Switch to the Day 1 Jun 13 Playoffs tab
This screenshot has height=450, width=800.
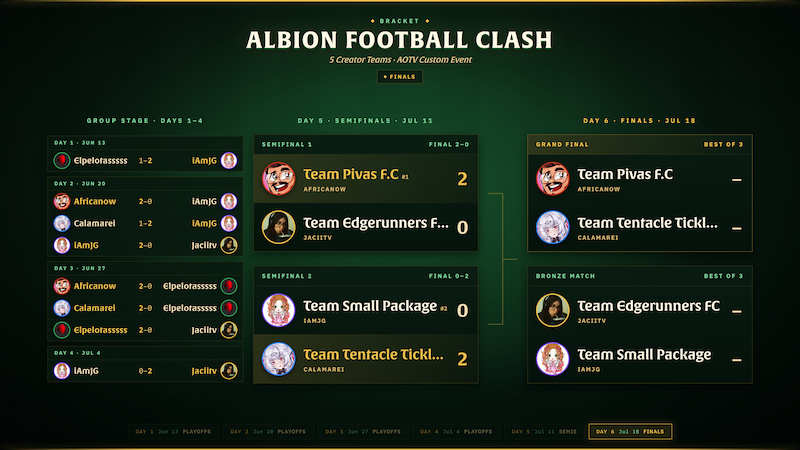173,432
